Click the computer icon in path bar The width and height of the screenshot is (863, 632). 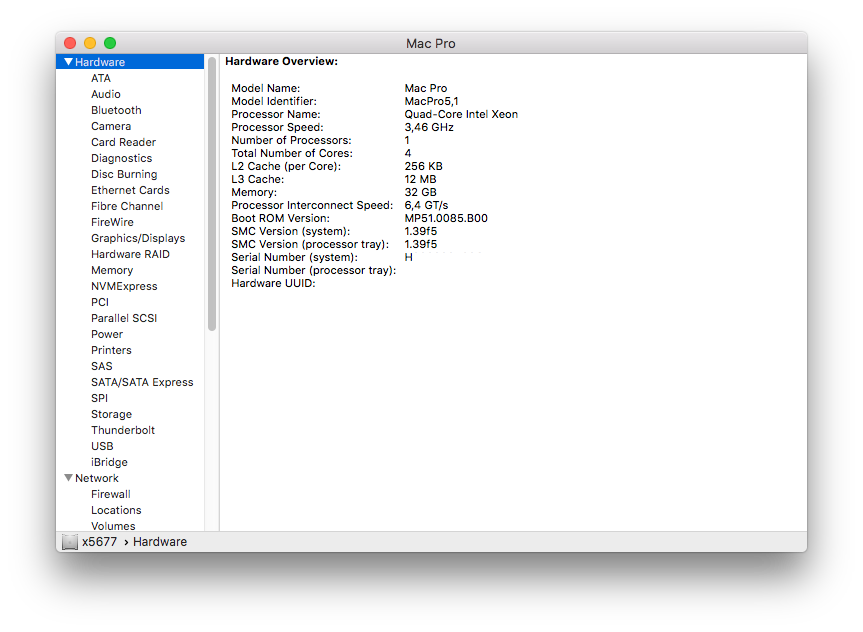click(x=70, y=542)
